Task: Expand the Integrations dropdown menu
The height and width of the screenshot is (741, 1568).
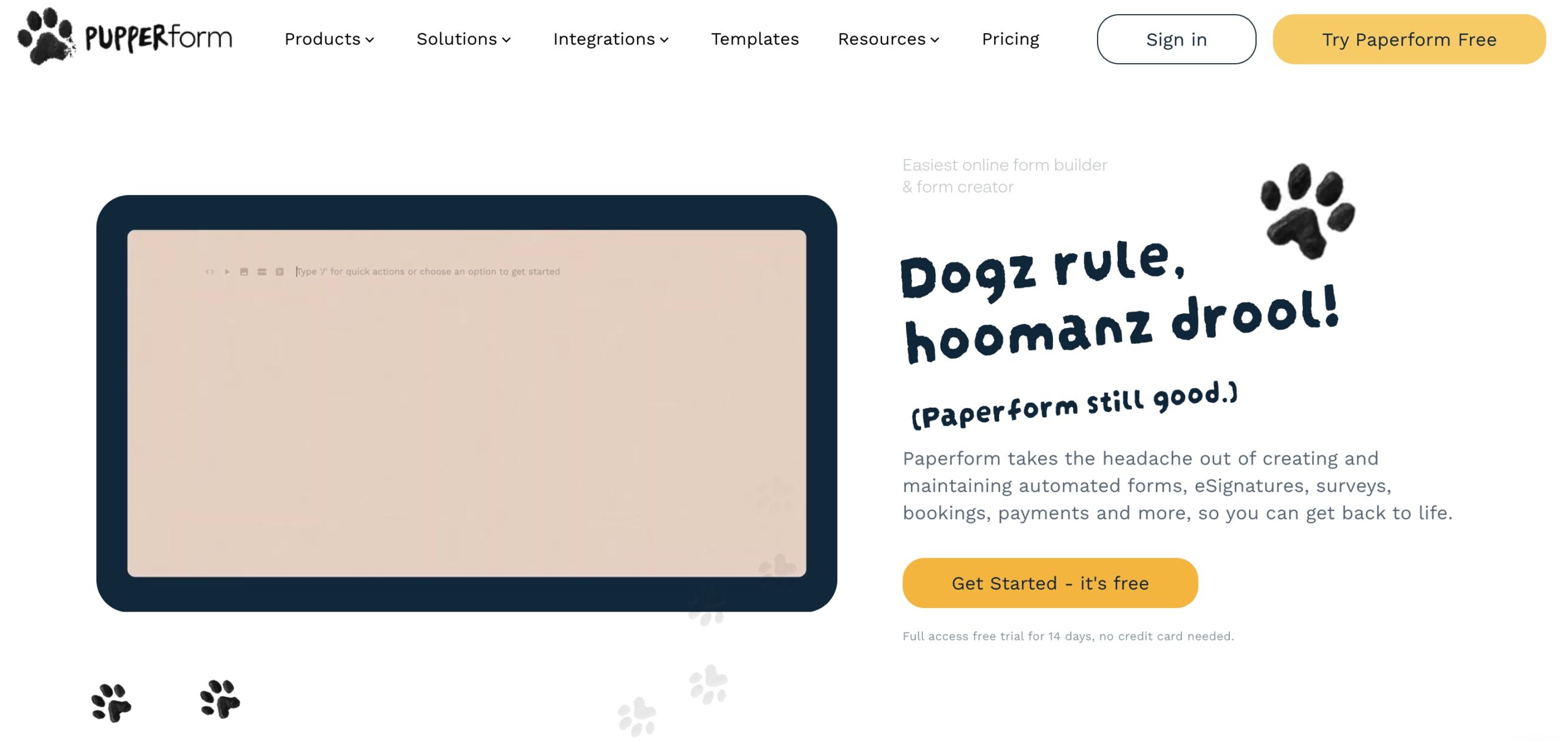Action: [x=611, y=39]
